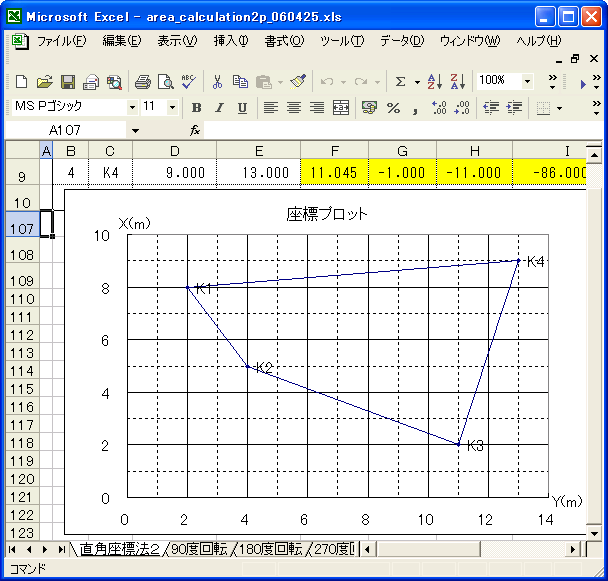Image resolution: width=608 pixels, height=581 pixels.
Task: Open the データ(D) menu
Action: tap(402, 41)
